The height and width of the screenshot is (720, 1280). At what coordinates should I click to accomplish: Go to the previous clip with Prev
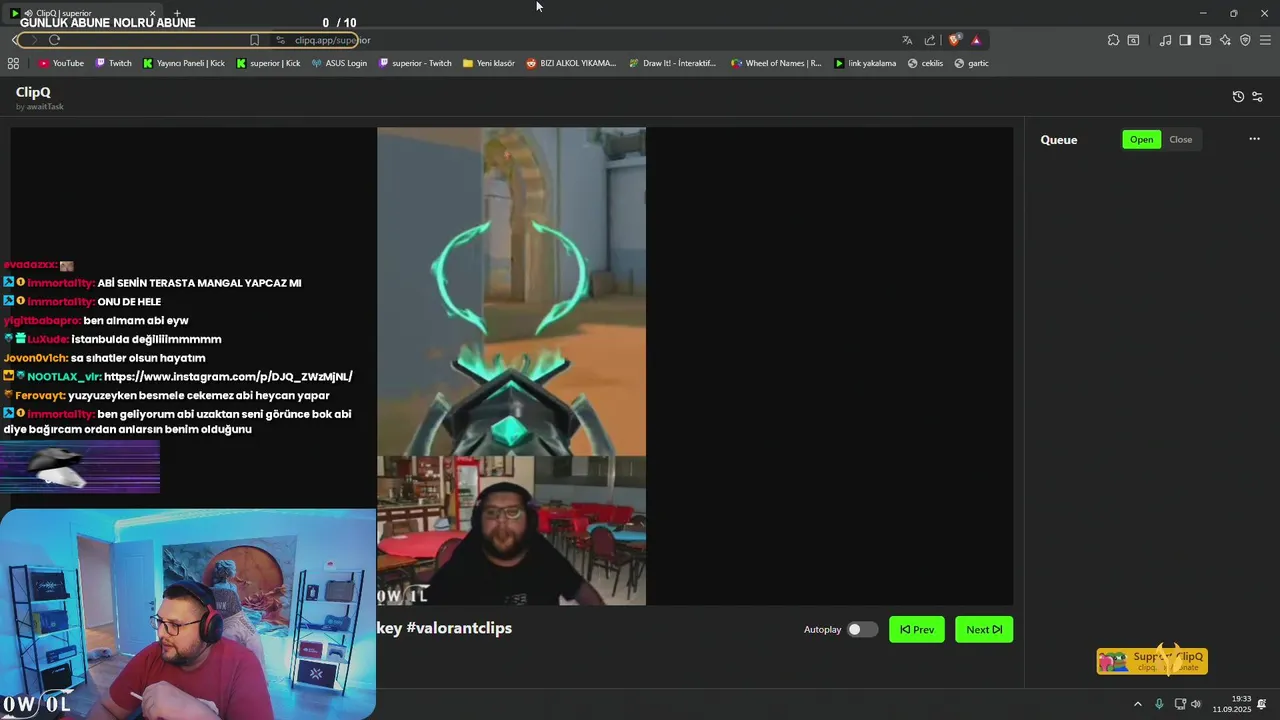point(917,629)
